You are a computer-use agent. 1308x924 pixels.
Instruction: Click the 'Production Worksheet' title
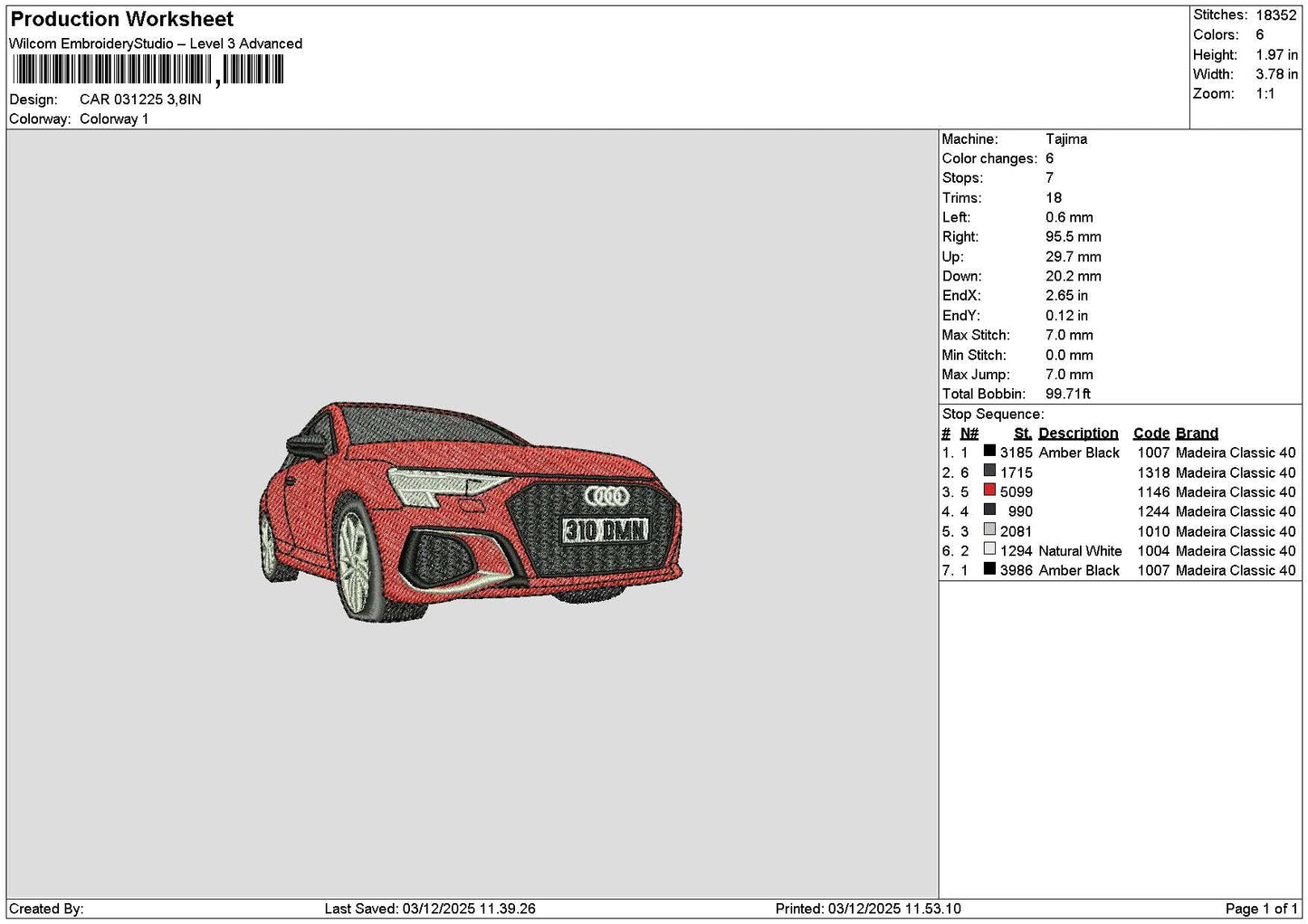122,19
